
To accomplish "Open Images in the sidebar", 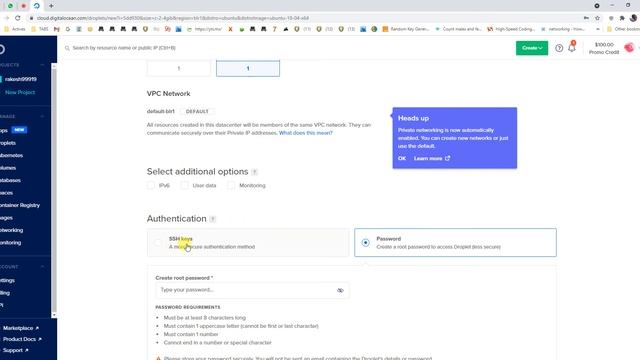I will pyautogui.click(x=6, y=218).
